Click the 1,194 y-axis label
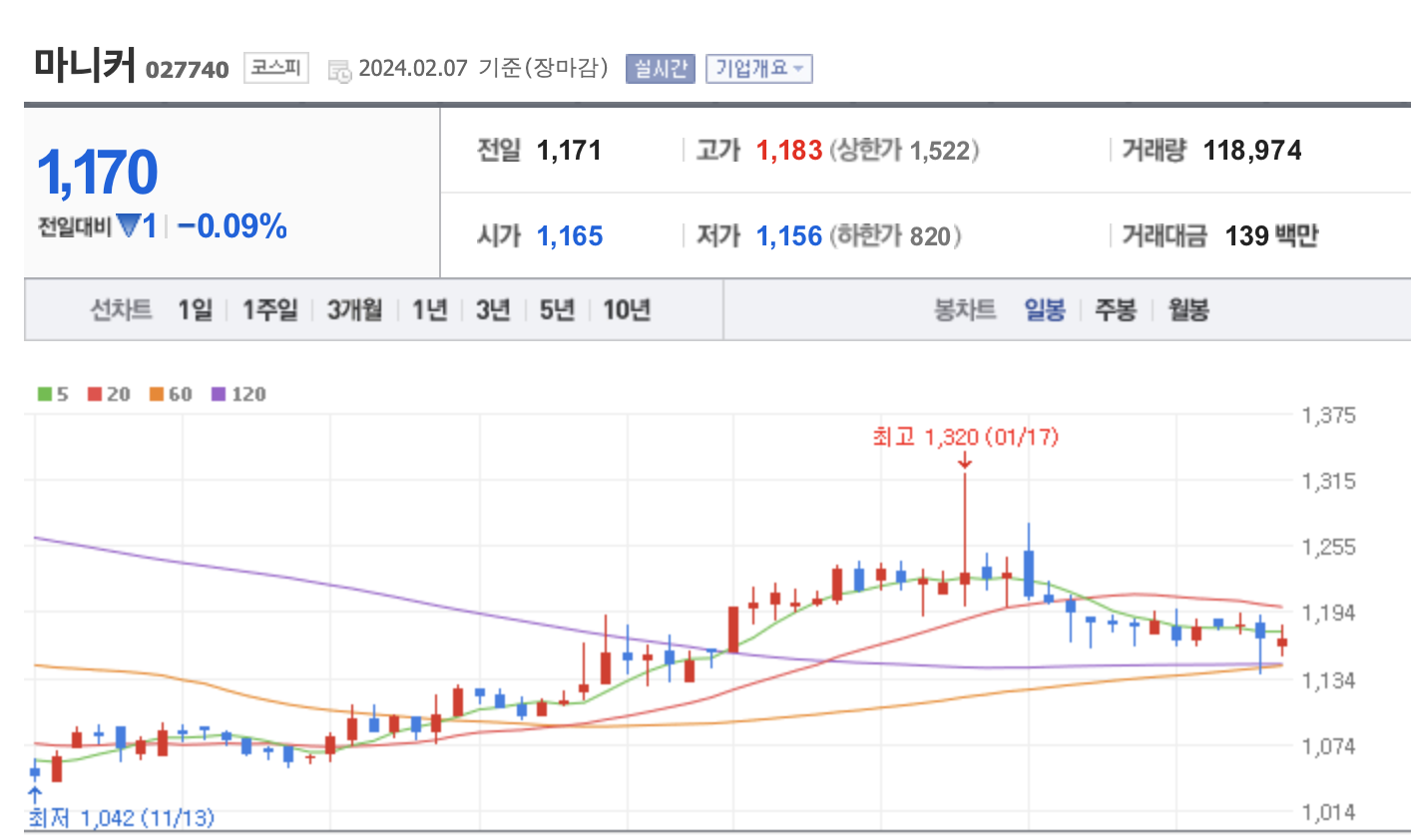The width and height of the screenshot is (1411, 840). (1329, 613)
